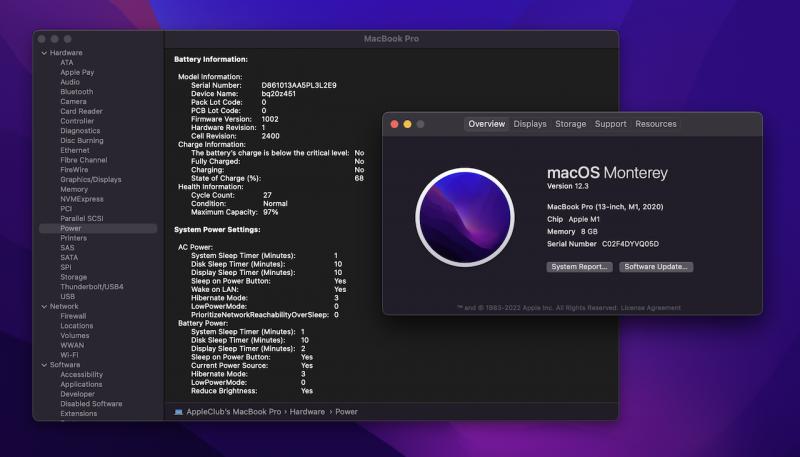Select Accessibility under Software
The height and width of the screenshot is (457, 800).
[81, 375]
